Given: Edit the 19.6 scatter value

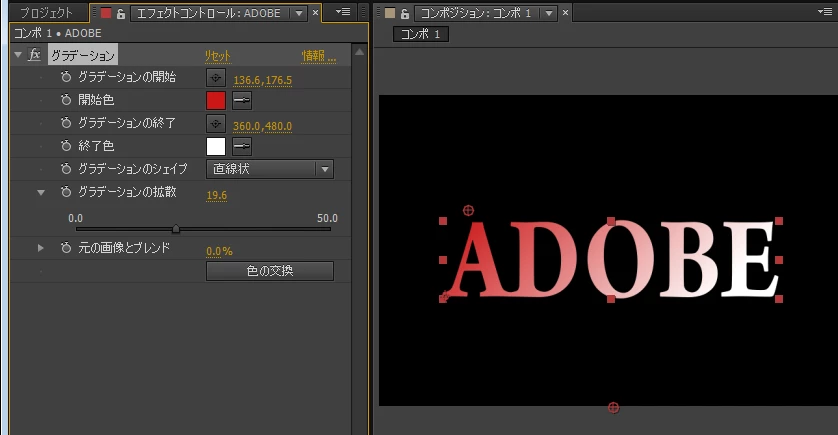Looking at the screenshot, I should 216,195.
